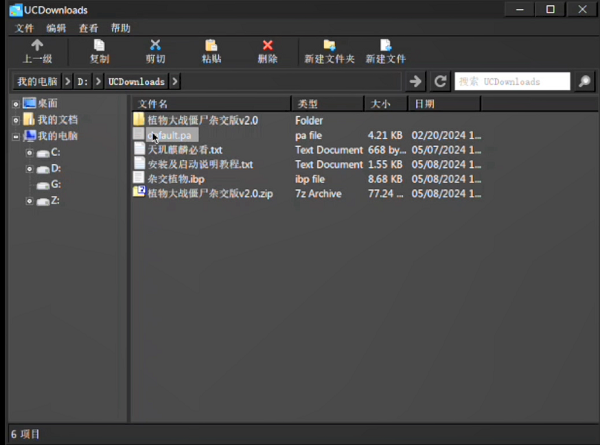
Task: Click inside the 搜索 UCDownloads search field
Action: tap(510, 81)
